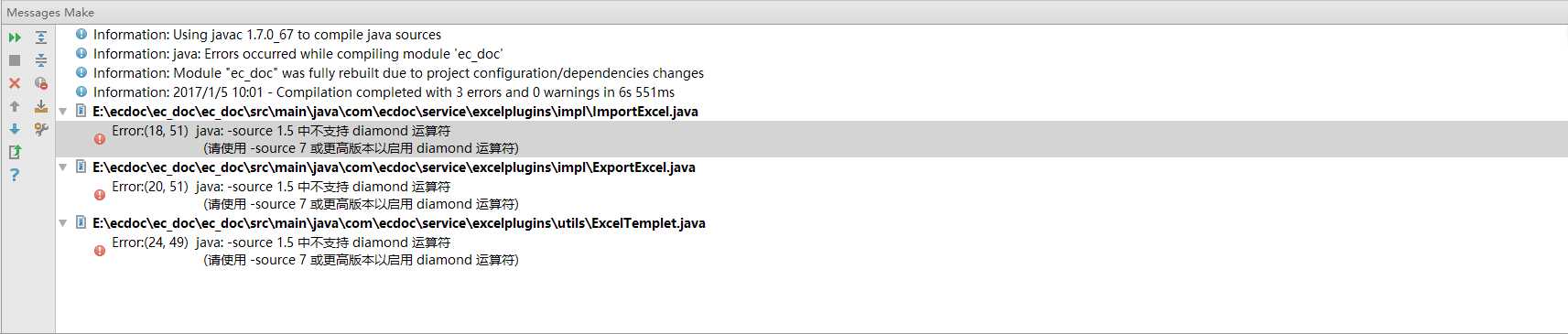Click the wrench compiler settings icon
This screenshot has height=334, width=1568.
[41, 129]
